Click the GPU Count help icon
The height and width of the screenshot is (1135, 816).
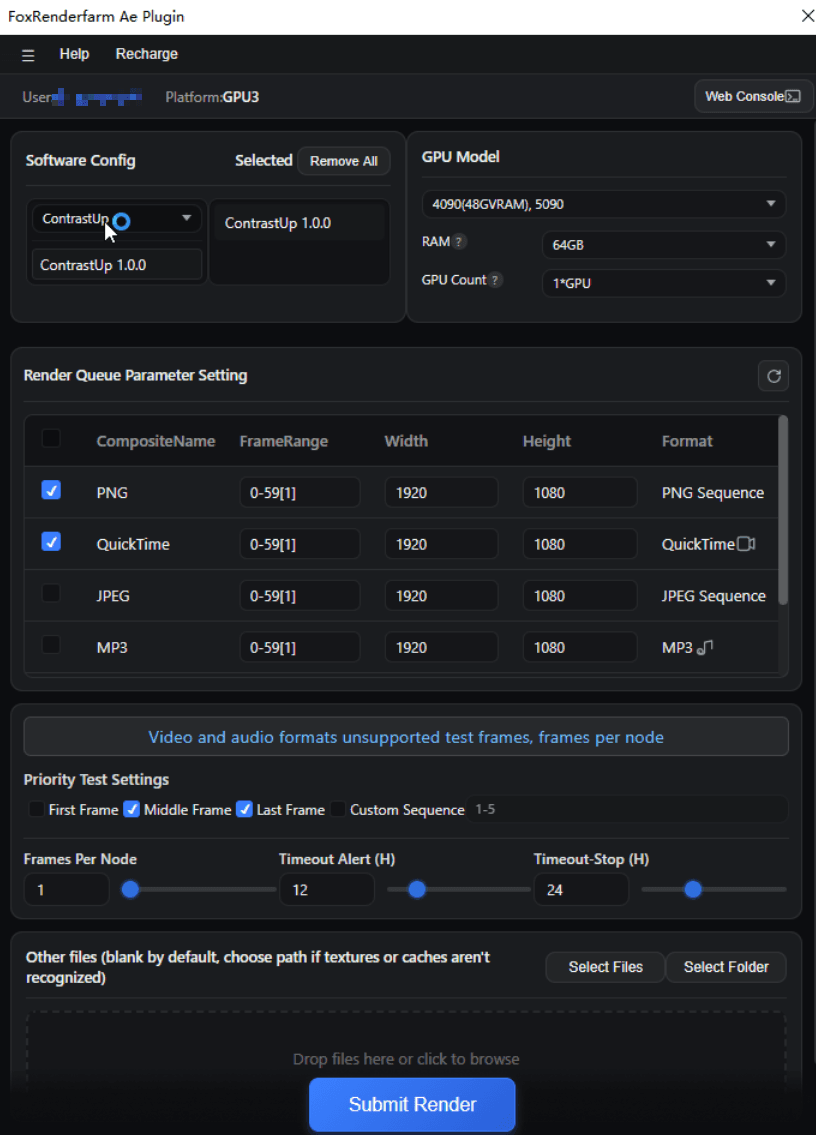pos(496,281)
